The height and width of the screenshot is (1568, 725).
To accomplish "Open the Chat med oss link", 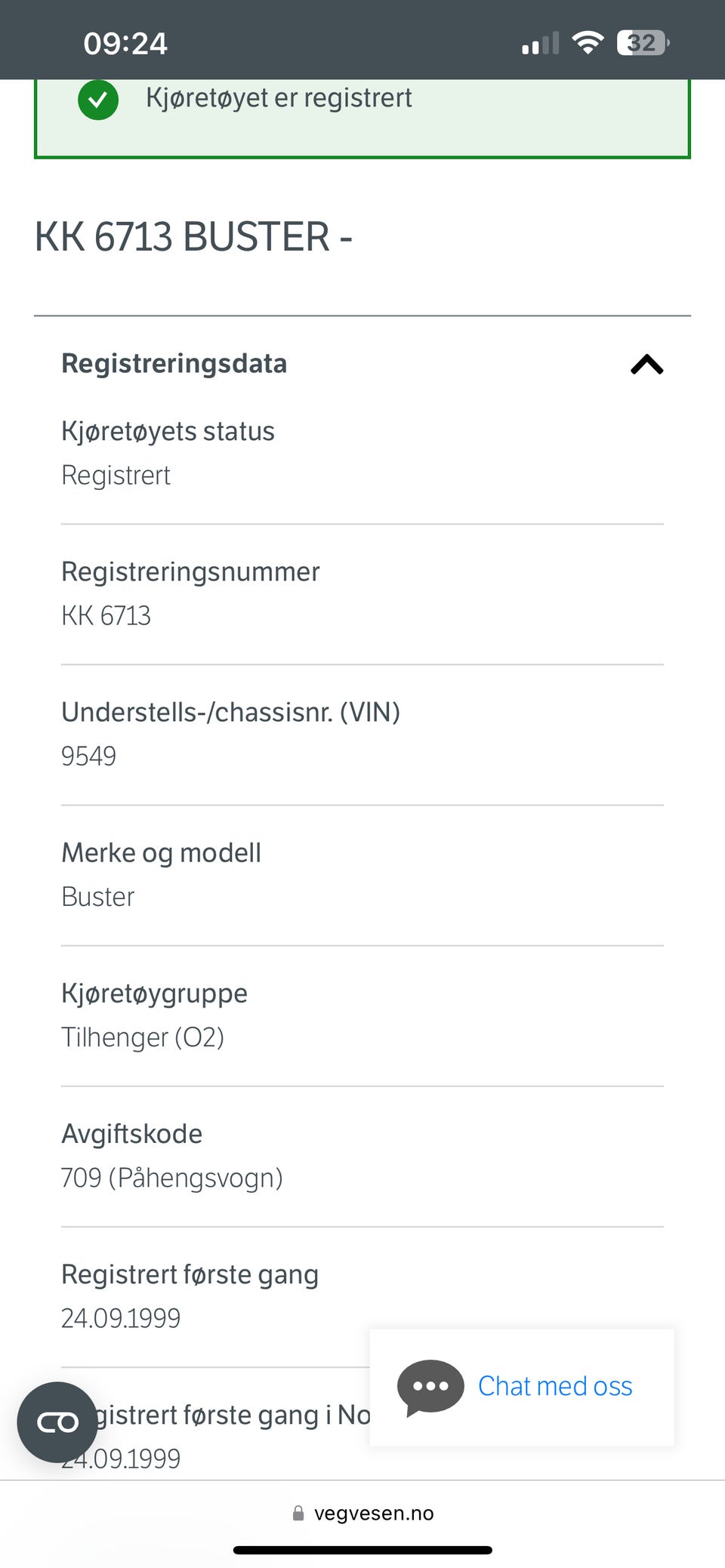I will (x=555, y=1386).
